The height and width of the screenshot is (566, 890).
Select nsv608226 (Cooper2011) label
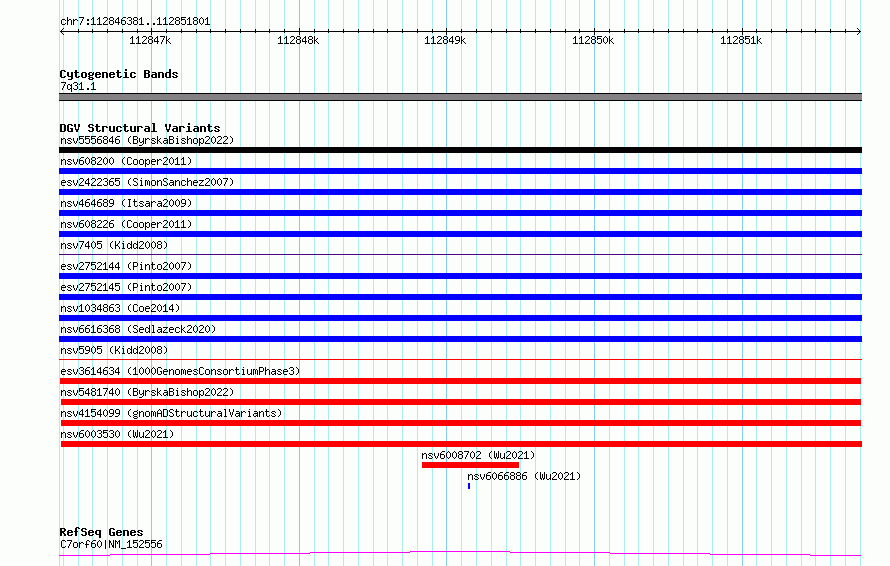pyautogui.click(x=126, y=224)
